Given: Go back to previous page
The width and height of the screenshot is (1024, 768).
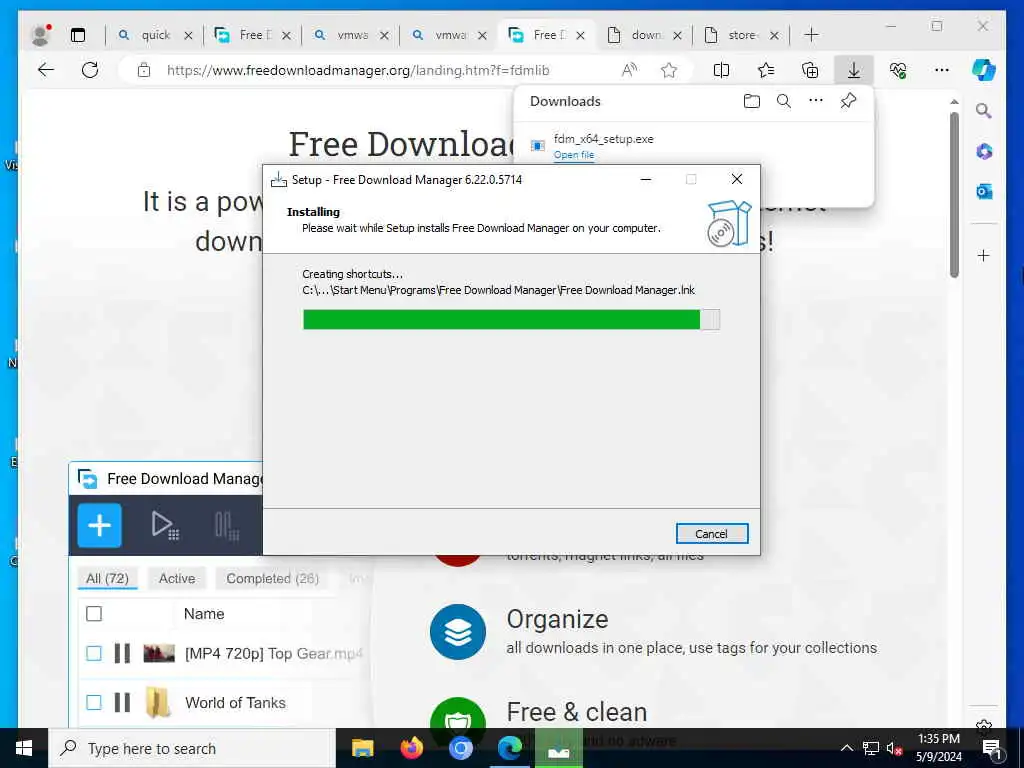Looking at the screenshot, I should [46, 70].
